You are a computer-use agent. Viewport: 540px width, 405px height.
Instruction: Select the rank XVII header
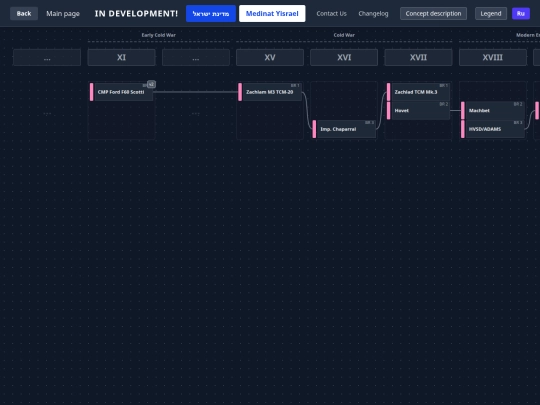(418, 57)
